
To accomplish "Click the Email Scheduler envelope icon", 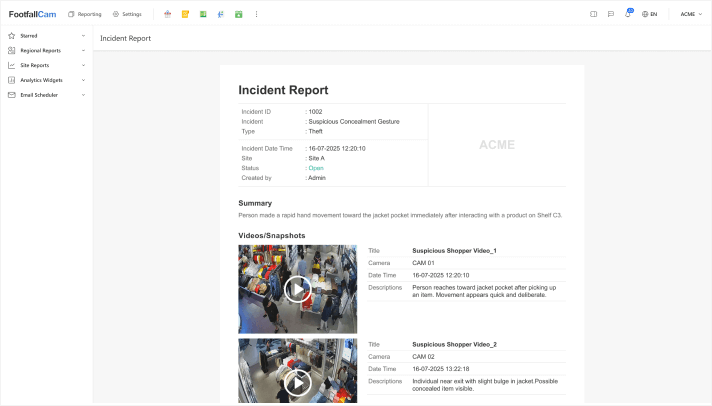I will [x=12, y=95].
